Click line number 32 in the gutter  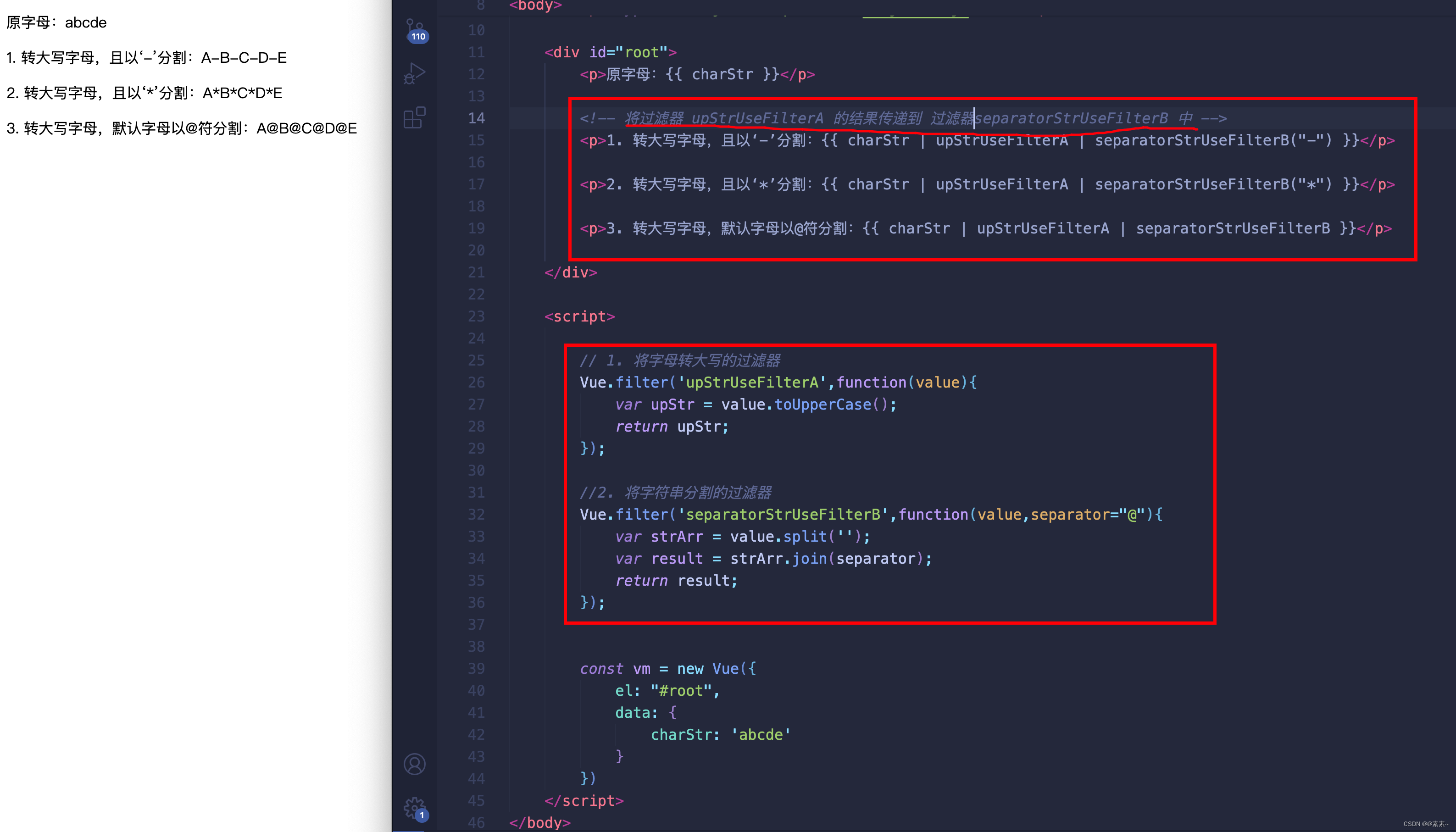click(476, 514)
